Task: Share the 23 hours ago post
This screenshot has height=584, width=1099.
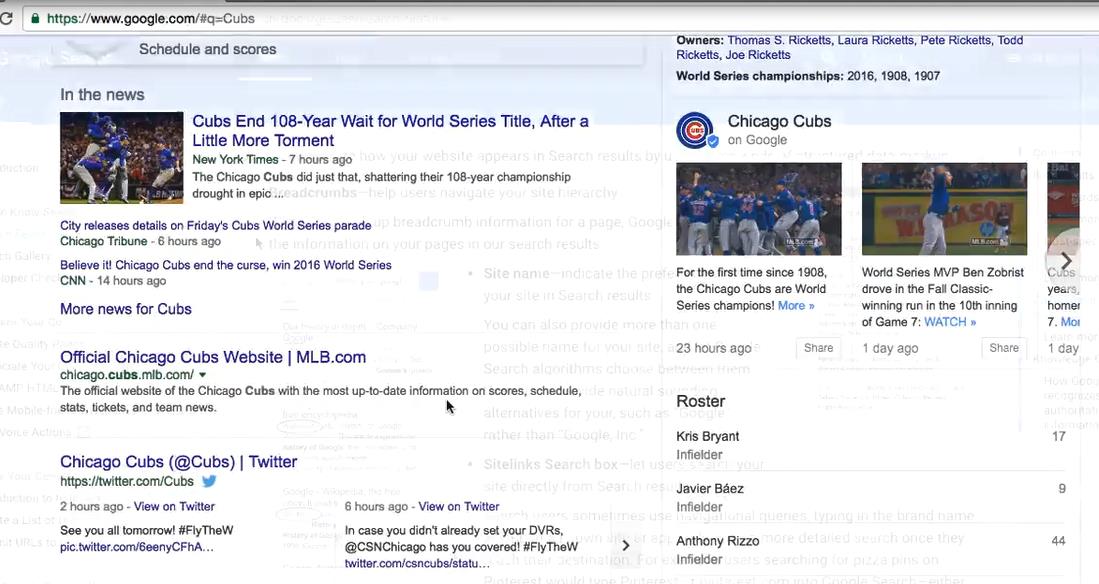Action: (x=818, y=348)
